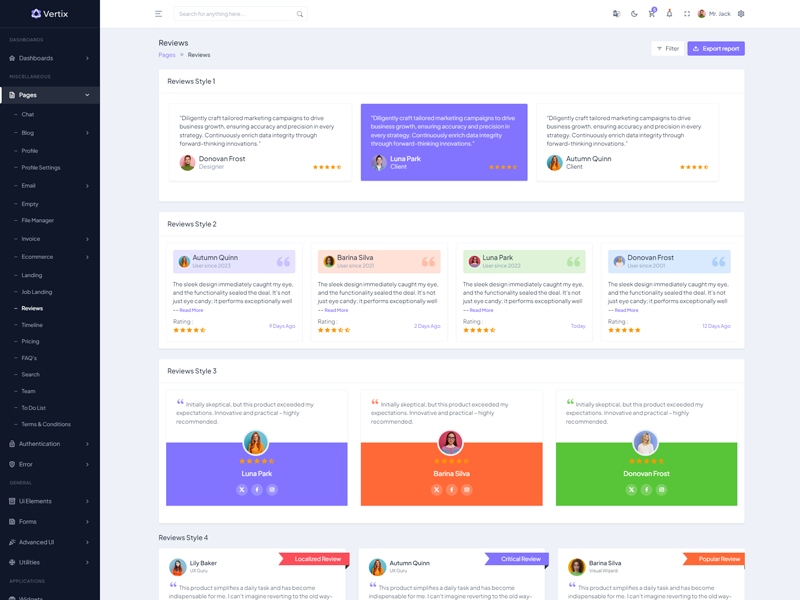The height and width of the screenshot is (600, 800).
Task: Click the search input field
Action: [x=233, y=14]
